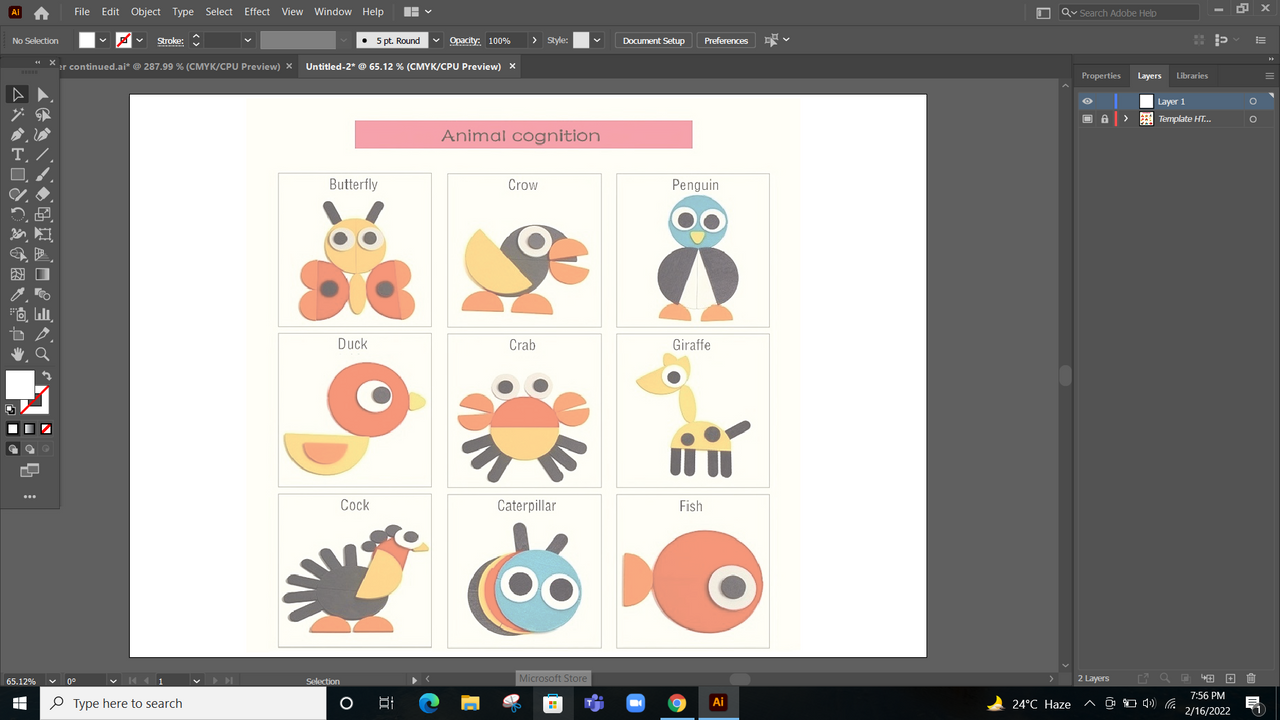Select the Line Segment tool
This screenshot has width=1280, height=720.
(x=43, y=154)
